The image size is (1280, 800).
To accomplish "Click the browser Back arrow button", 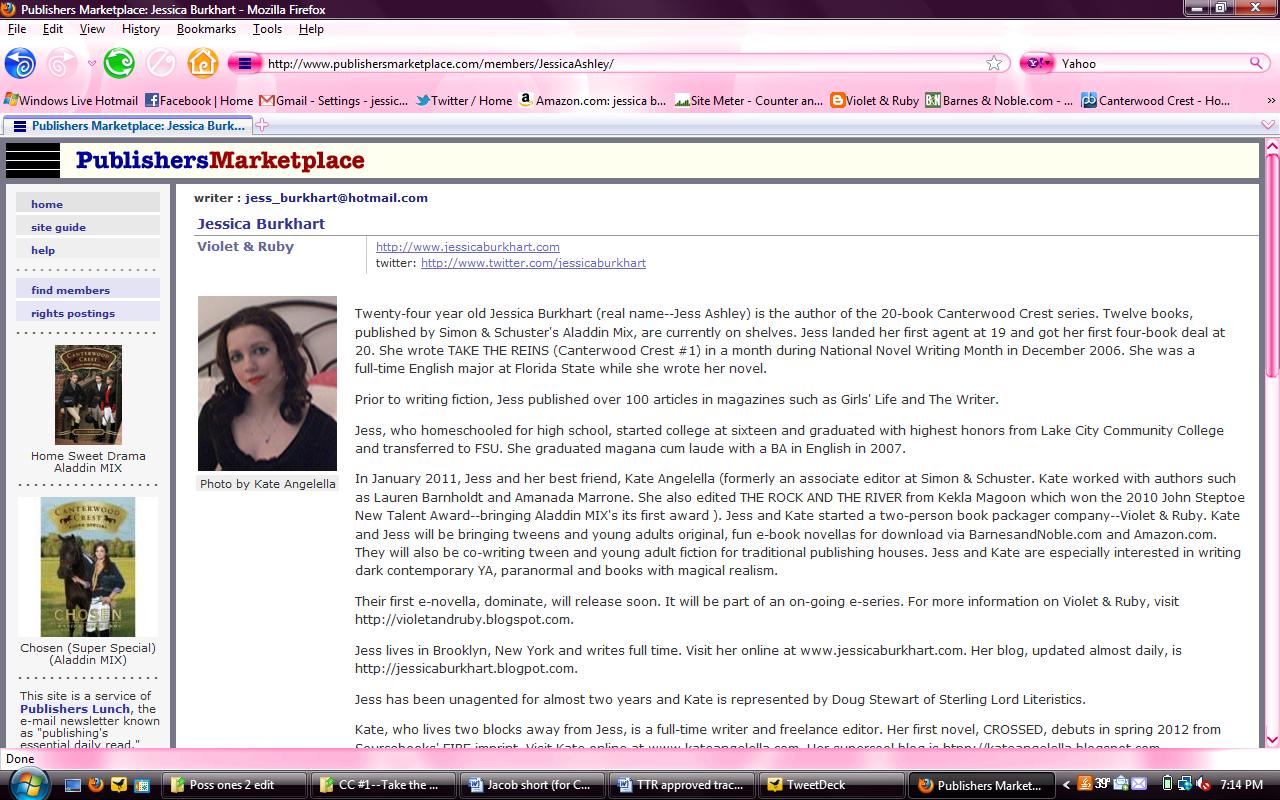I will [20, 63].
